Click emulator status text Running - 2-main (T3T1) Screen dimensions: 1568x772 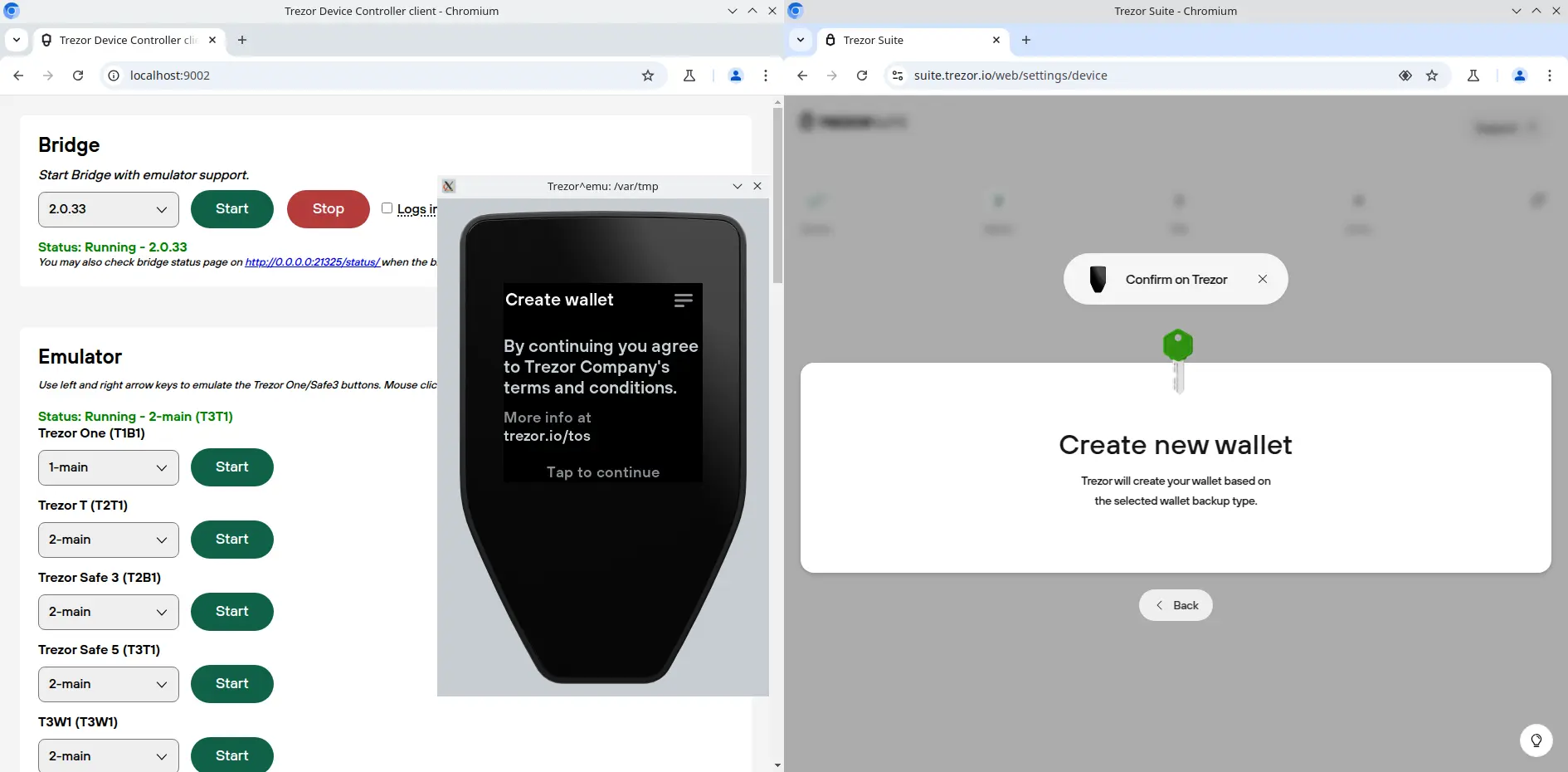coord(135,417)
